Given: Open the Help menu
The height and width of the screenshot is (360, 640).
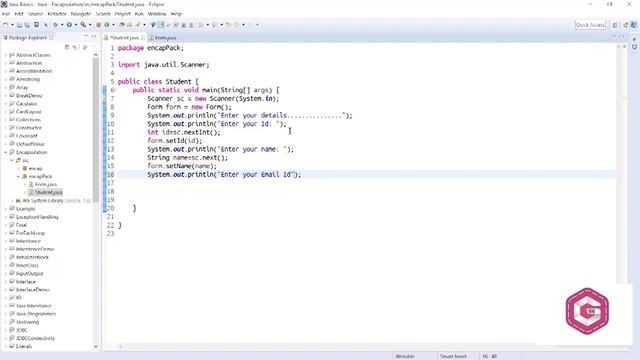Looking at the screenshot, I should (x=176, y=14).
